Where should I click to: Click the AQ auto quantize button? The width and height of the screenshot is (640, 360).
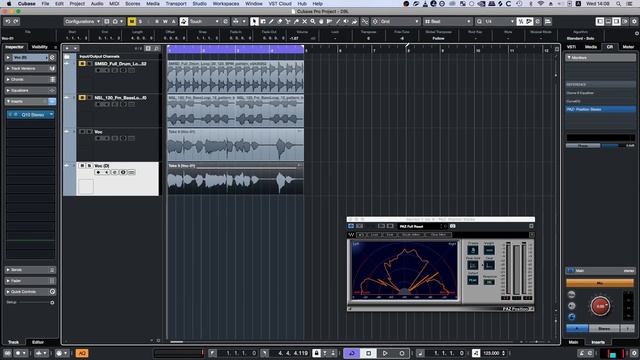(82, 353)
